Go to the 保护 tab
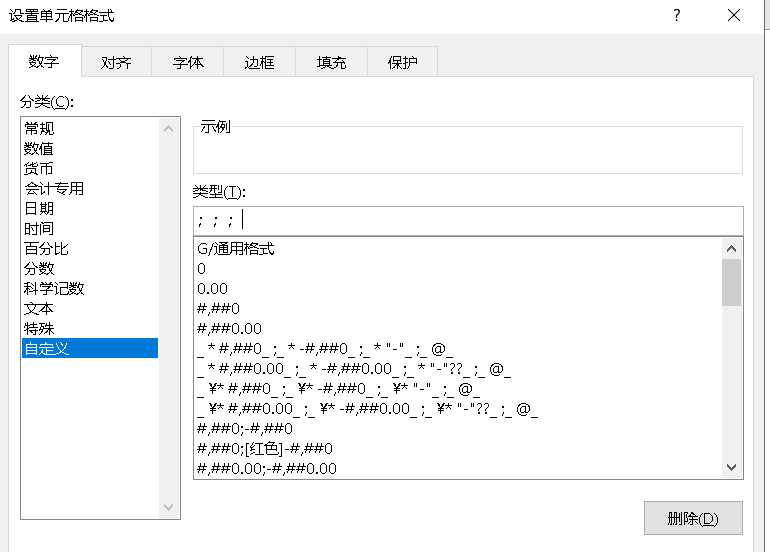 click(402, 62)
